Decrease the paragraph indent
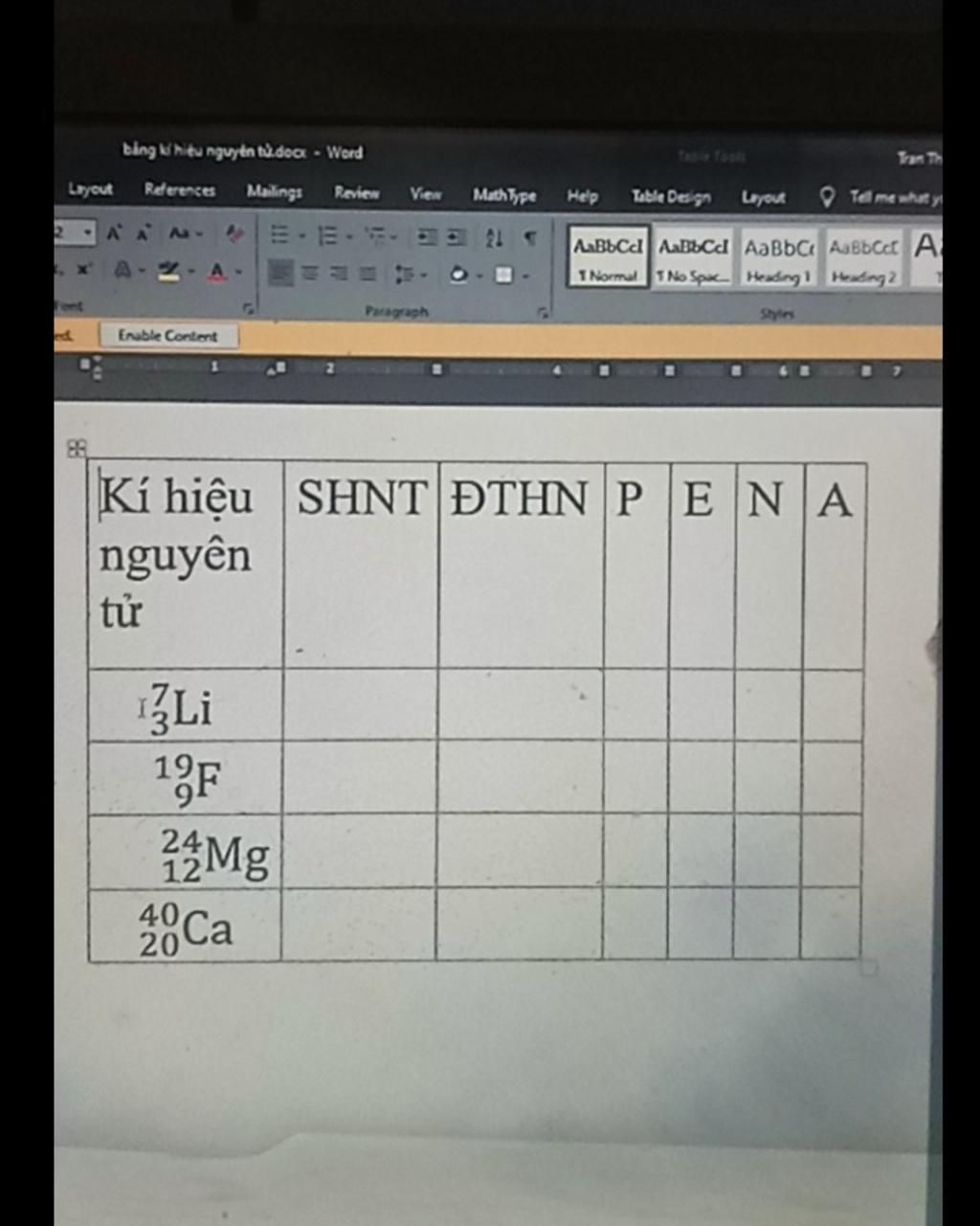Viewport: 980px width, 1226px height. pyautogui.click(x=428, y=236)
